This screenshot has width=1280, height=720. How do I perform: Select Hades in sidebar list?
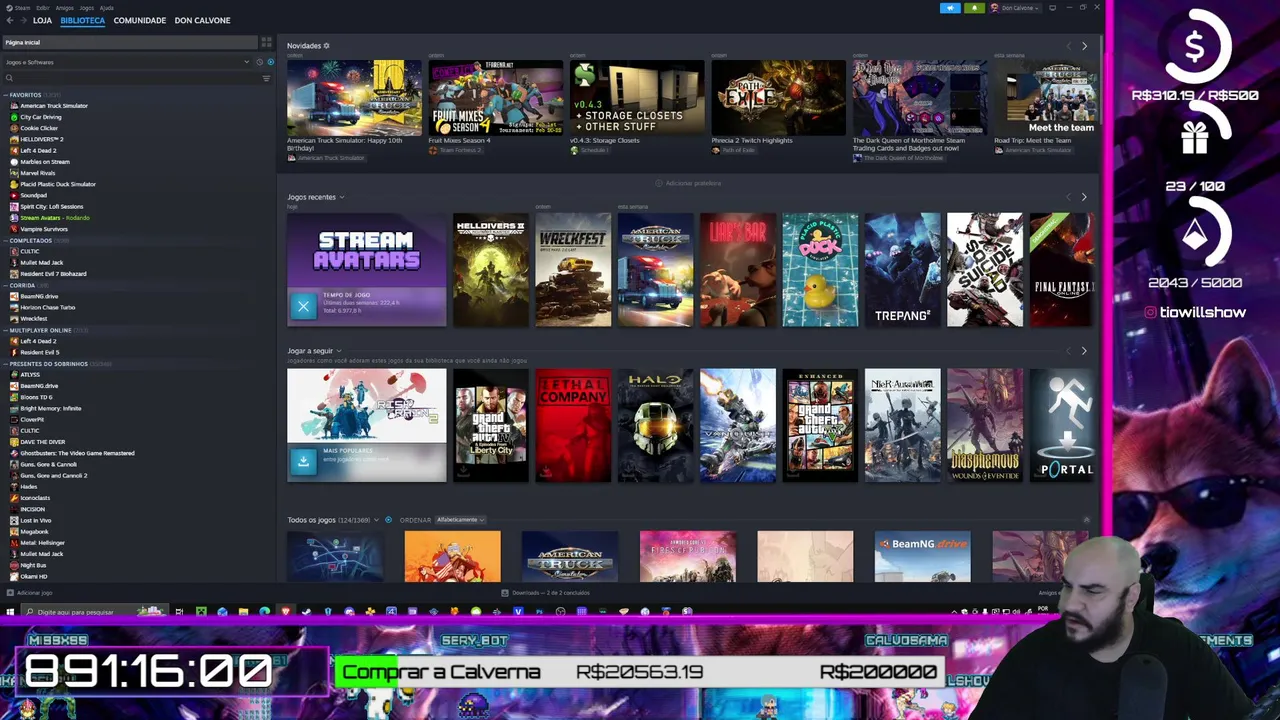coord(29,487)
